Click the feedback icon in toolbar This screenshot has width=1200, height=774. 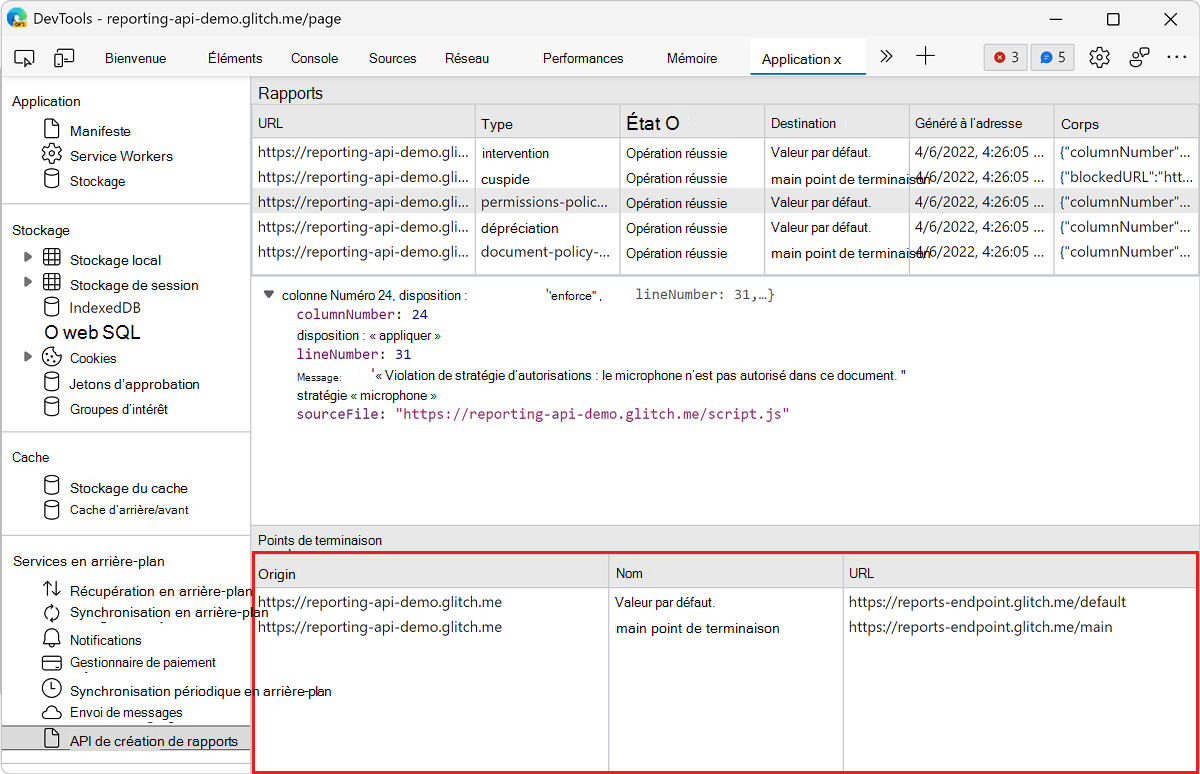pyautogui.click(x=1139, y=57)
